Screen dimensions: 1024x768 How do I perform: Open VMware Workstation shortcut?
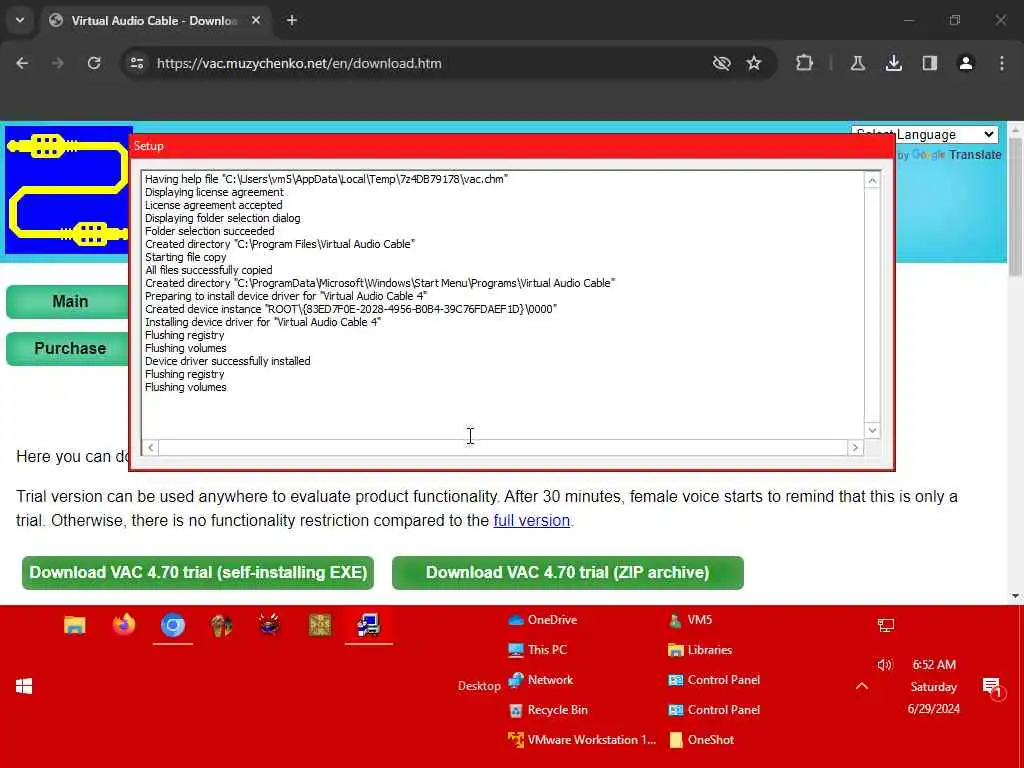coord(582,740)
